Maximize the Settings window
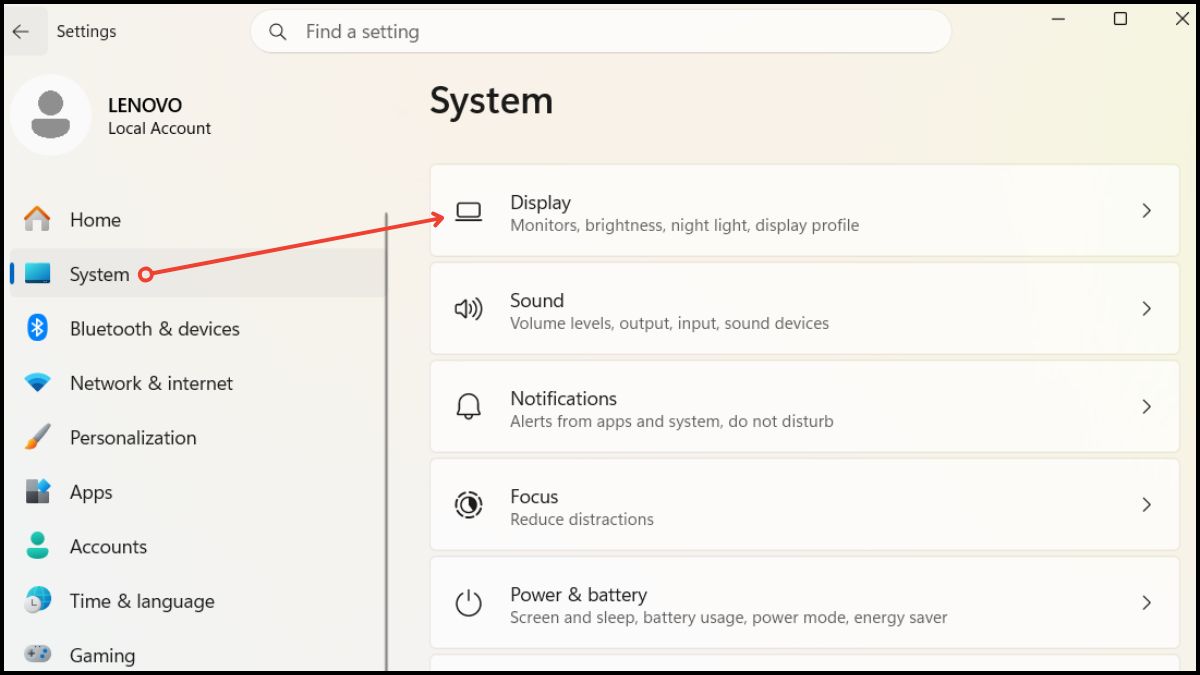 [1121, 19]
